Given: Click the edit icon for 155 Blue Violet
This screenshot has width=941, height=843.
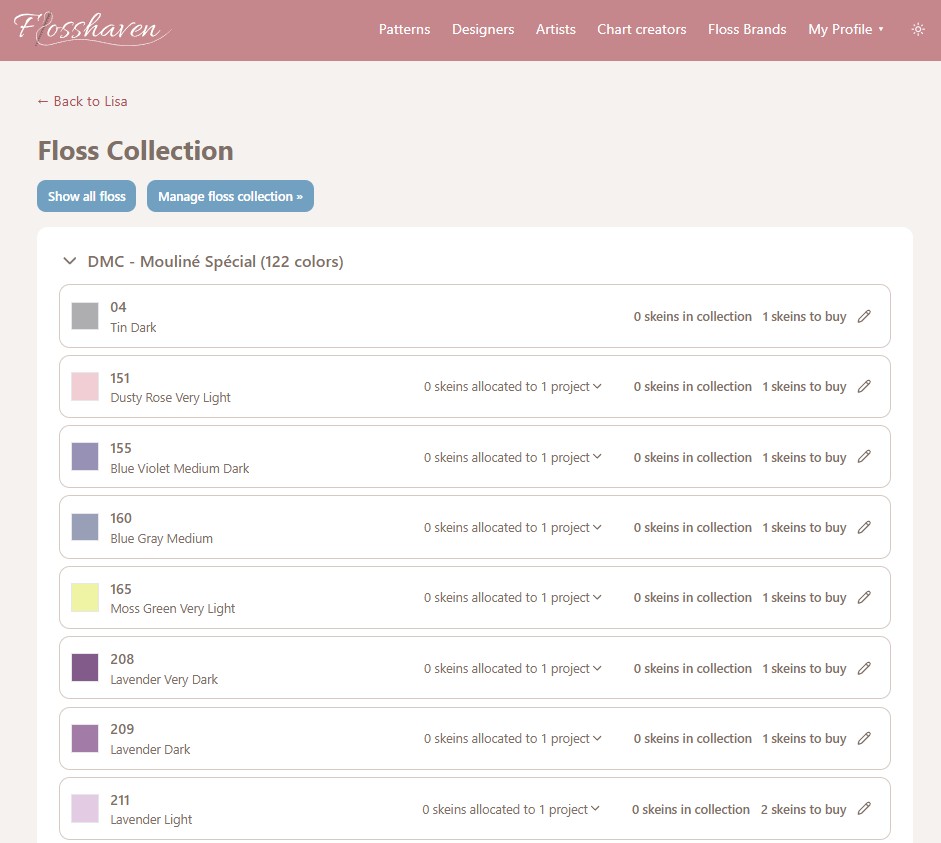Looking at the screenshot, I should [864, 457].
